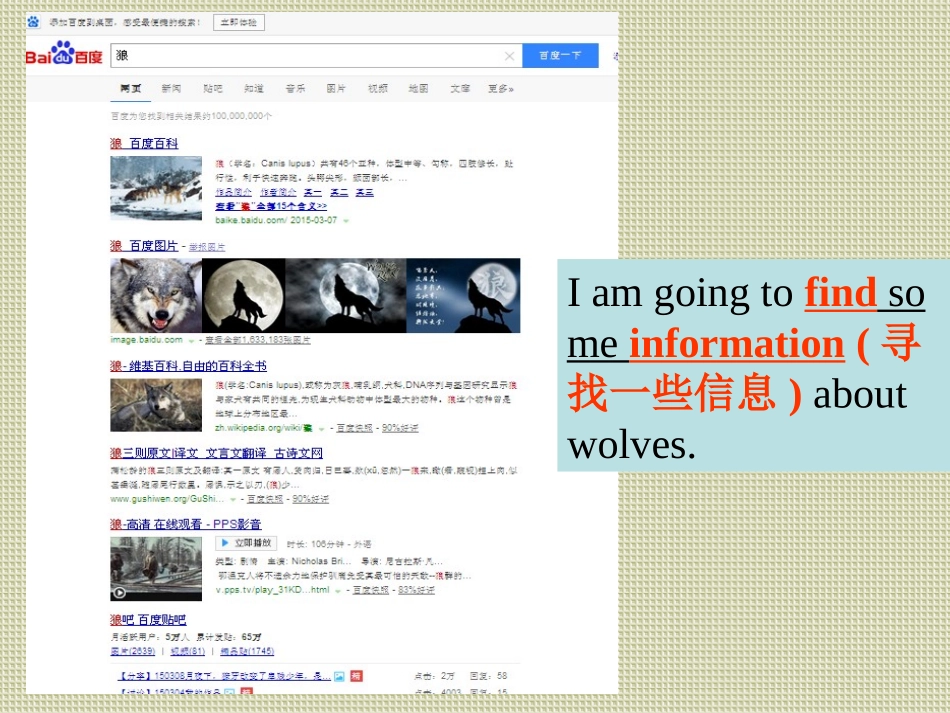Click the small paw icon in top banner

[35, 21]
